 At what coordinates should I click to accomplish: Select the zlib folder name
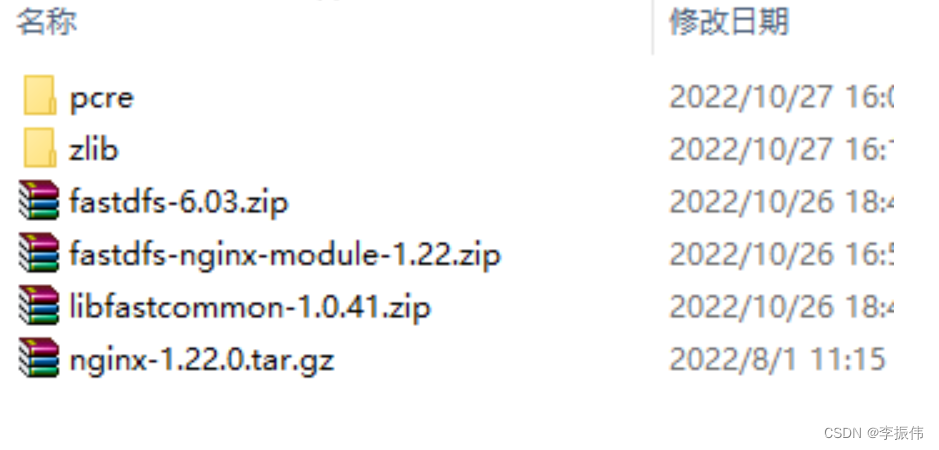[93, 149]
